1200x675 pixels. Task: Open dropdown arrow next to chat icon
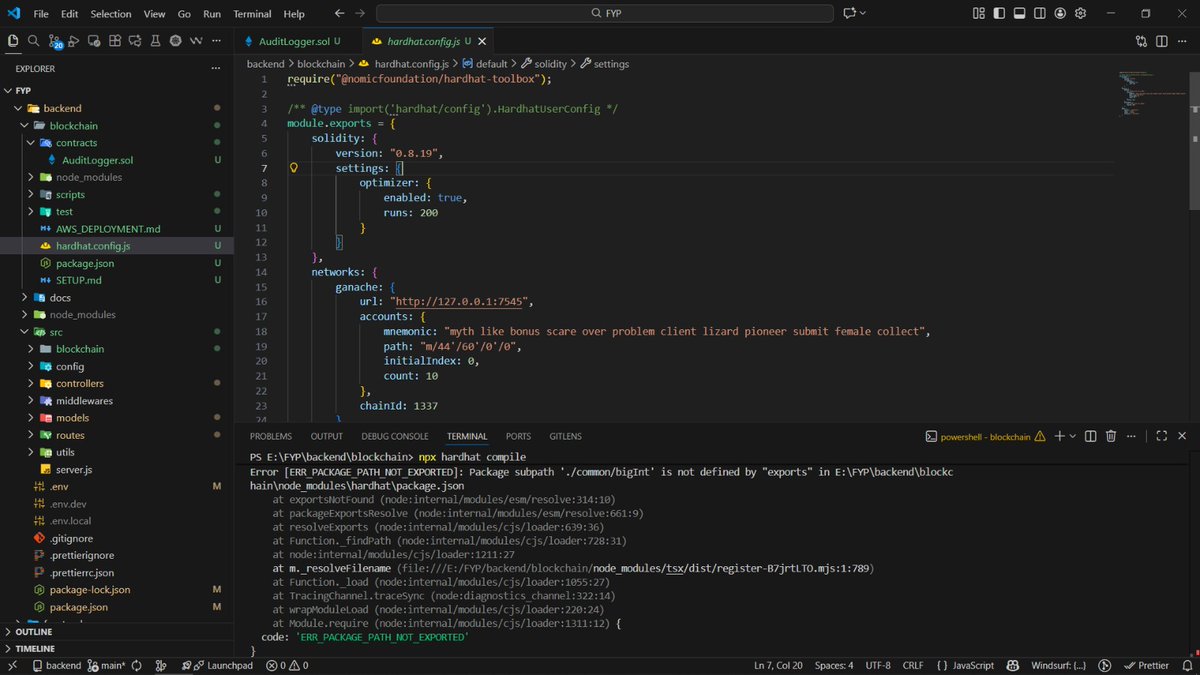[863, 14]
